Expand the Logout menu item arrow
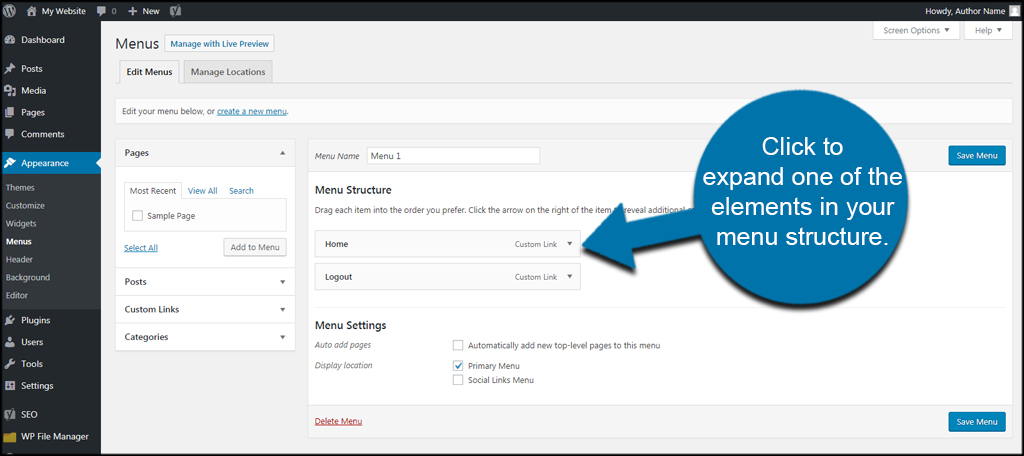 [x=569, y=276]
